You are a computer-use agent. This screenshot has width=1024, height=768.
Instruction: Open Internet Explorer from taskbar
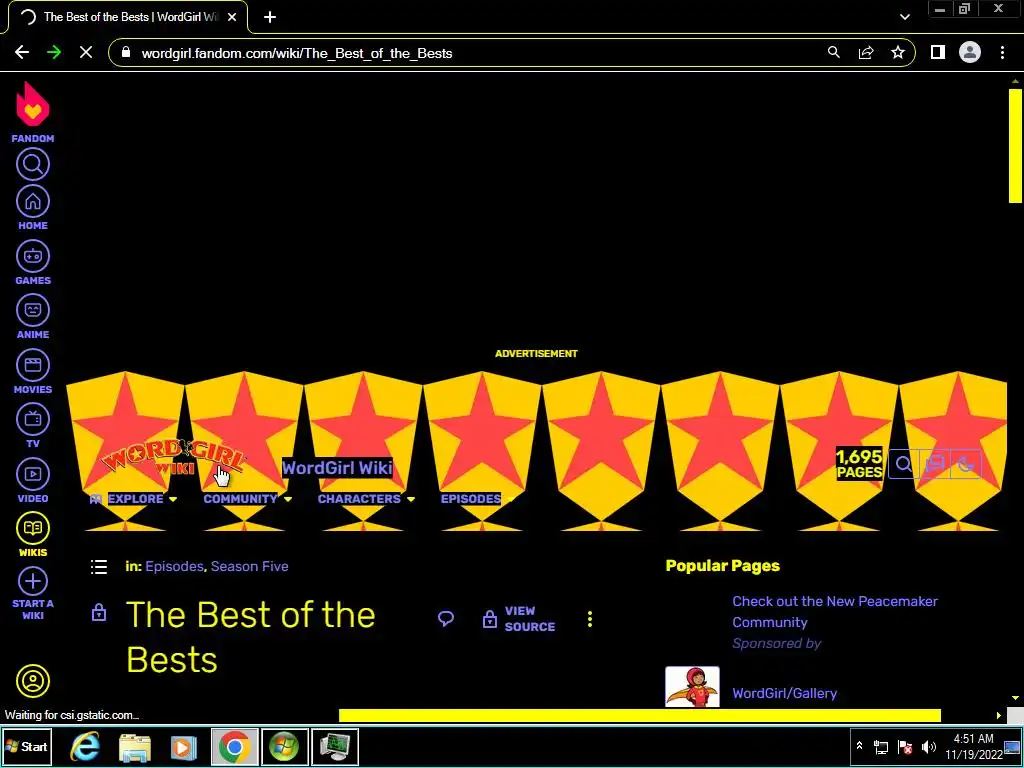(x=85, y=746)
